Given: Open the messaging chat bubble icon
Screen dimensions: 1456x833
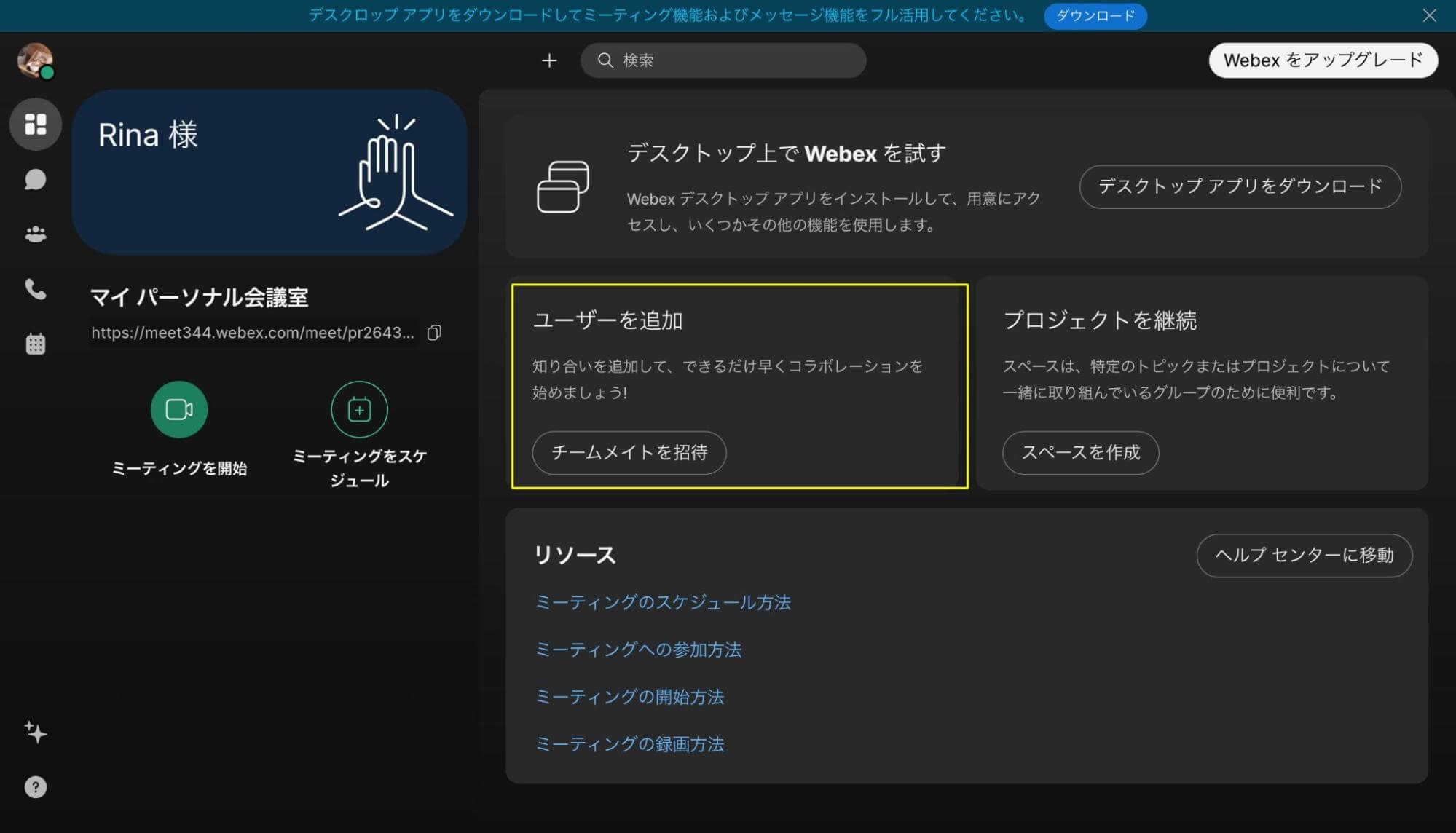Looking at the screenshot, I should click(x=35, y=179).
